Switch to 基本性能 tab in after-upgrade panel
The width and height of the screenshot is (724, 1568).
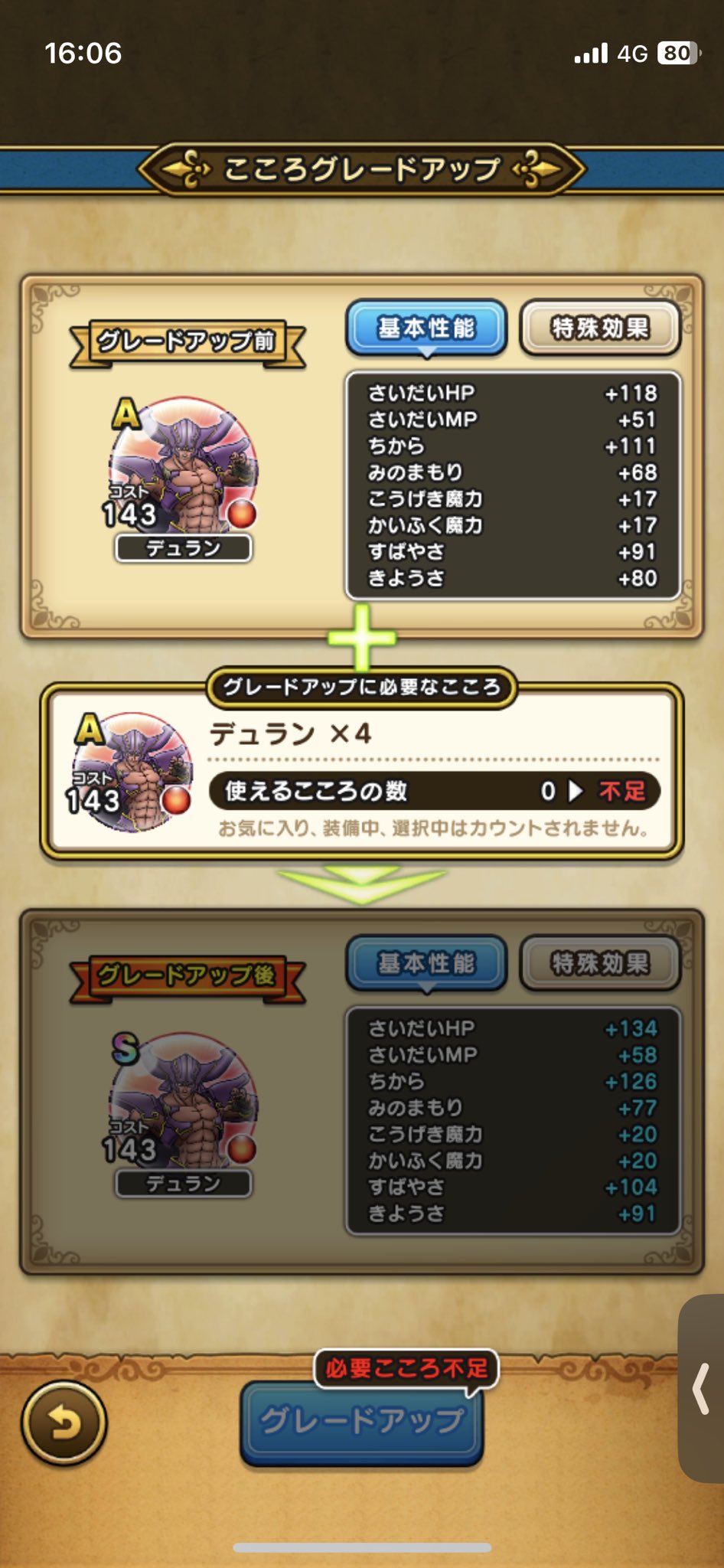point(426,964)
